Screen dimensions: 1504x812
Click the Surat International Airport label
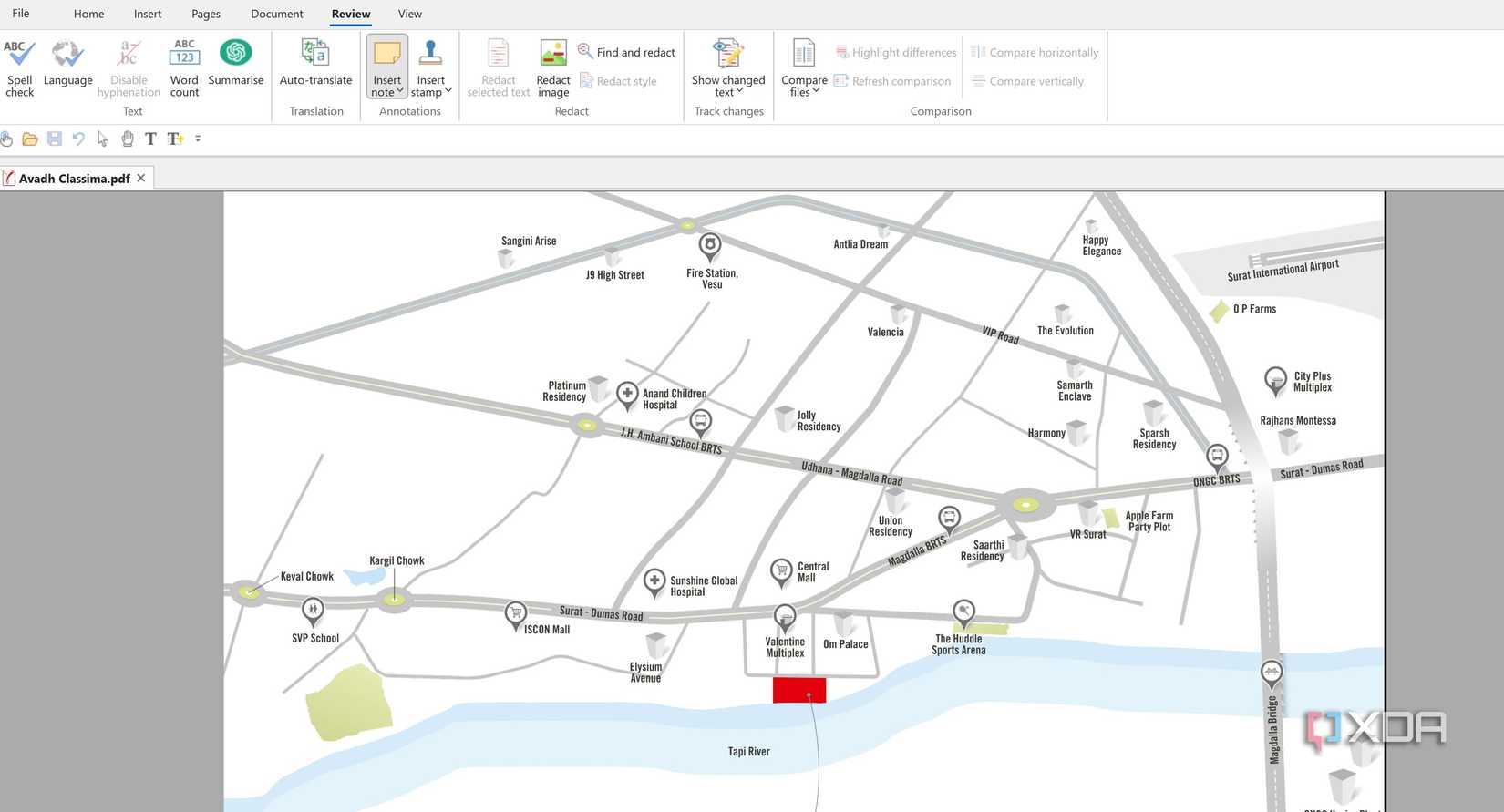[1283, 271]
